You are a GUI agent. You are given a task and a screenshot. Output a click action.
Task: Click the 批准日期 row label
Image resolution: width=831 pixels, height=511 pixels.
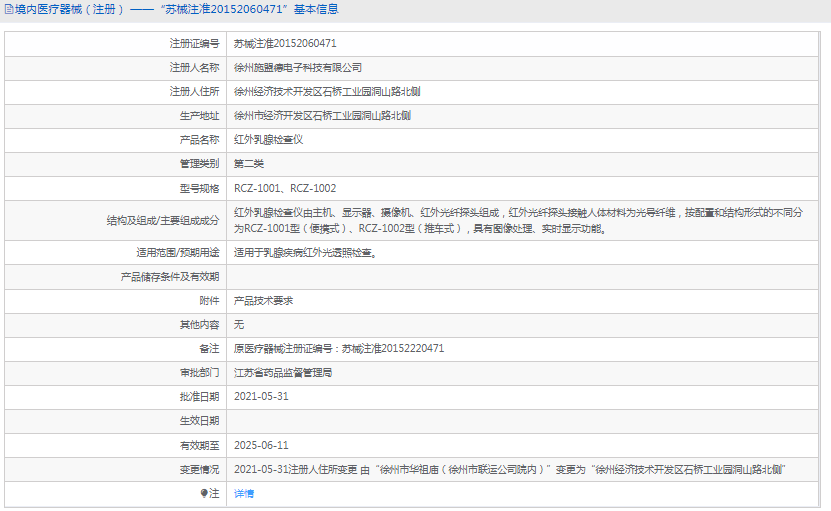pos(199,397)
